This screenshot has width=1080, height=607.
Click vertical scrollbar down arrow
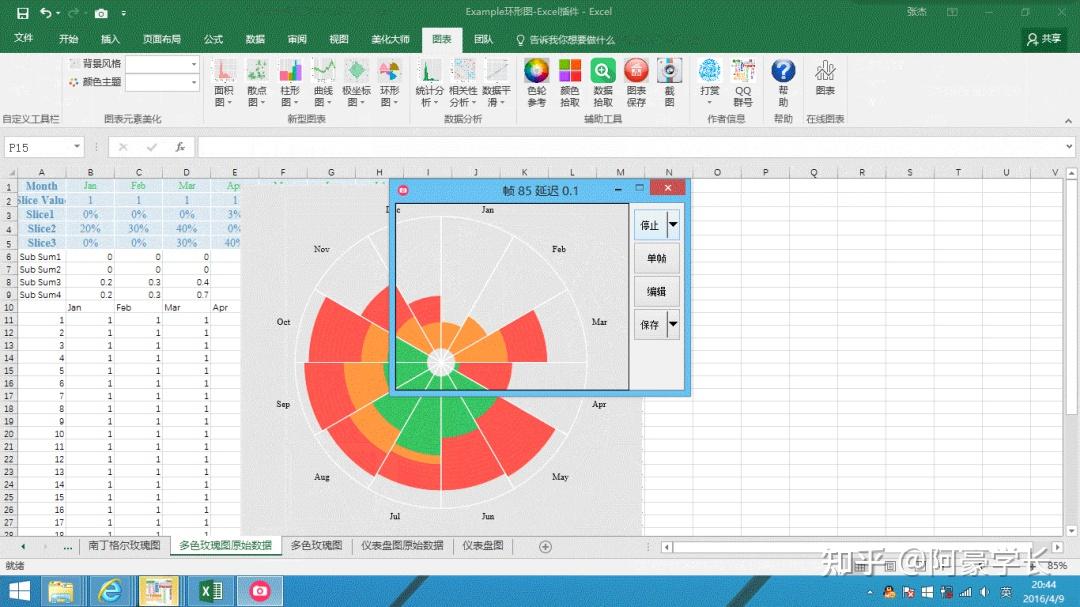click(x=1071, y=531)
